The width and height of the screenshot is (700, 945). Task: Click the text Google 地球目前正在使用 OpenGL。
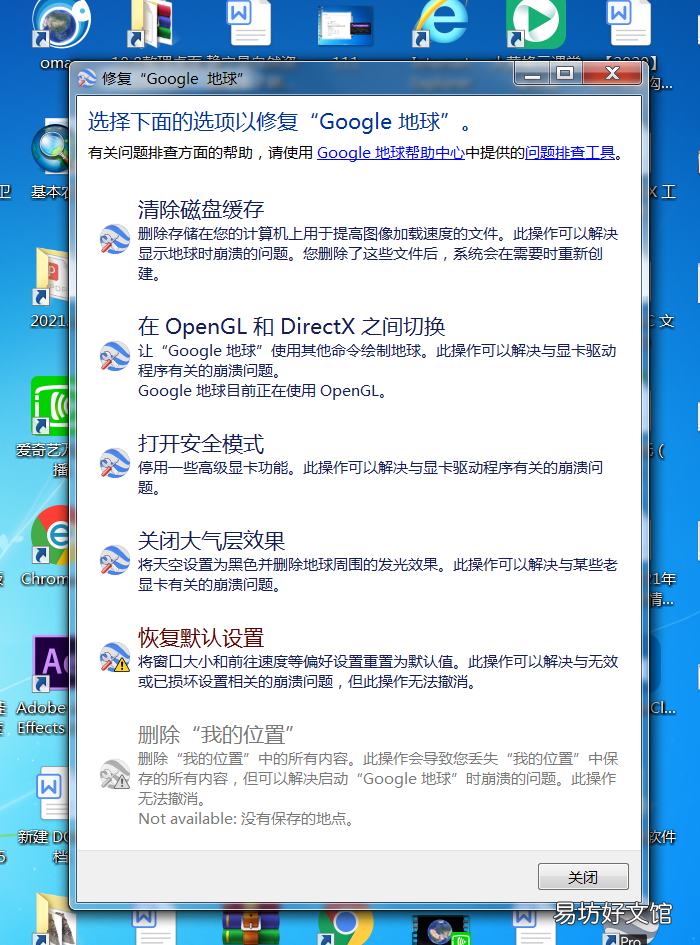coord(262,391)
